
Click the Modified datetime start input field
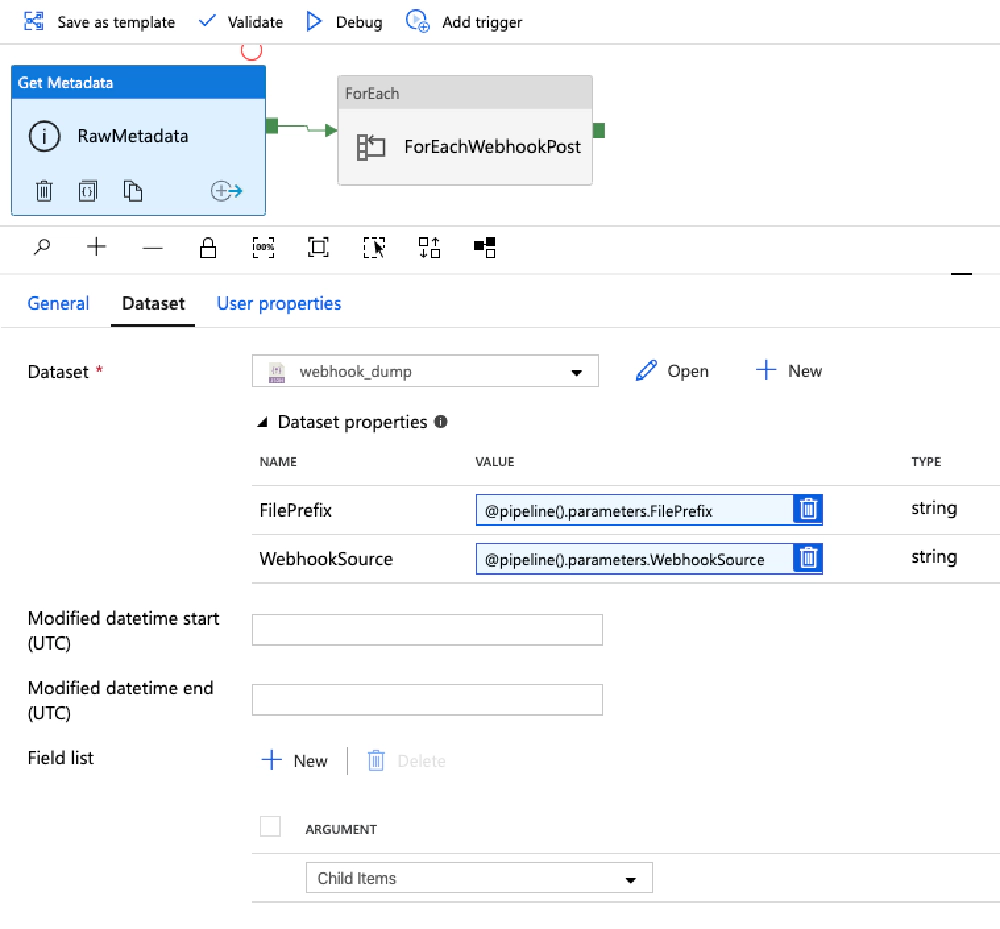pyautogui.click(x=427, y=629)
